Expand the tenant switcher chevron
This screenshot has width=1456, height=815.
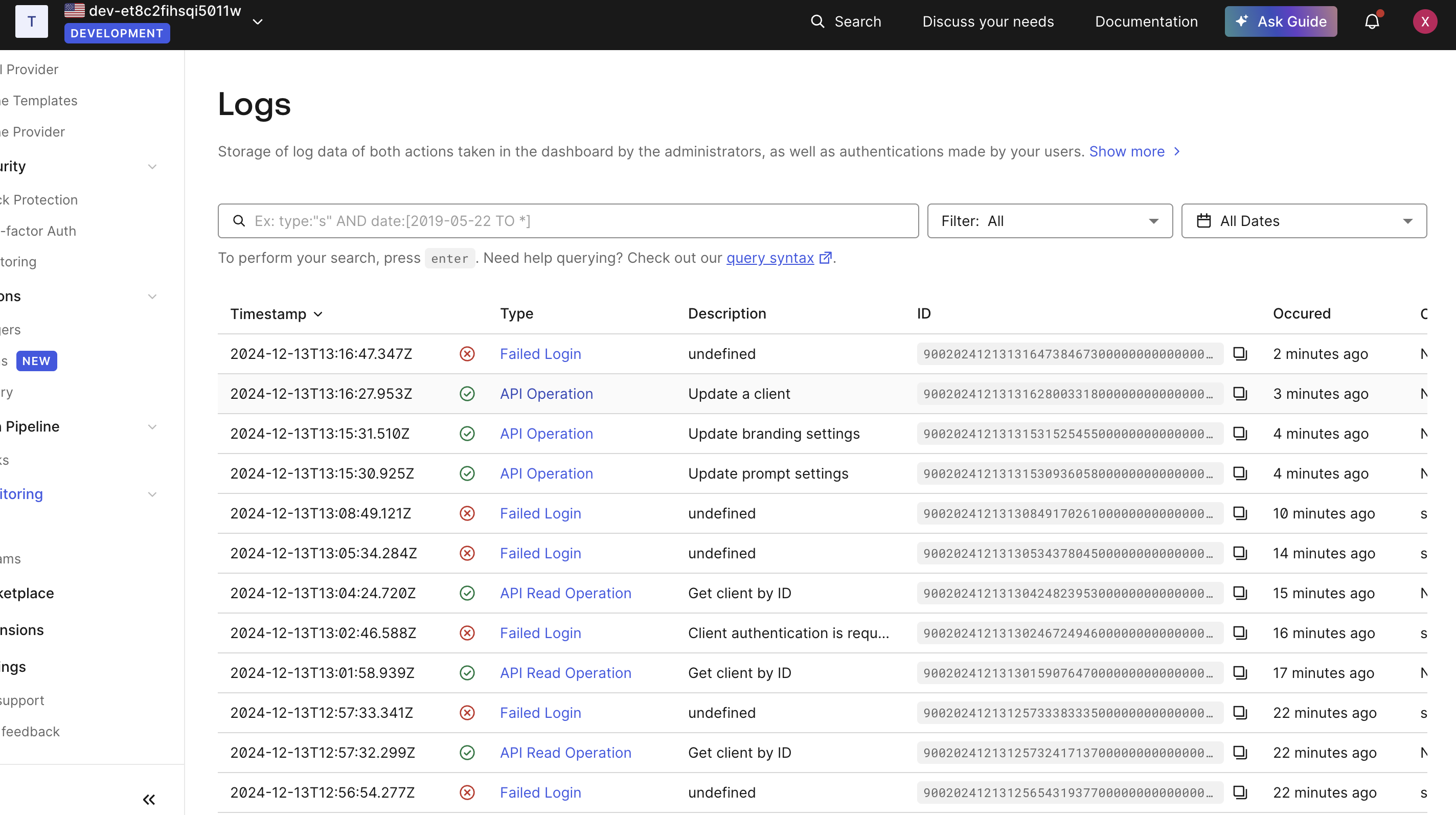pyautogui.click(x=258, y=21)
